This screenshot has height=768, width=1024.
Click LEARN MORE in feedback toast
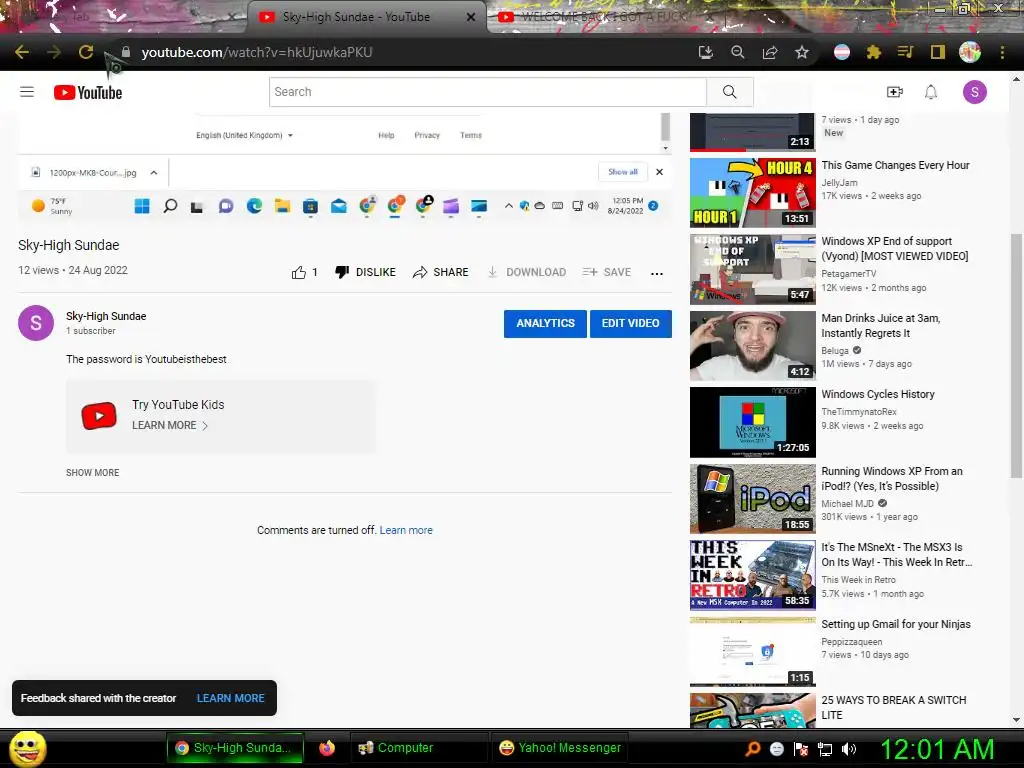click(231, 698)
